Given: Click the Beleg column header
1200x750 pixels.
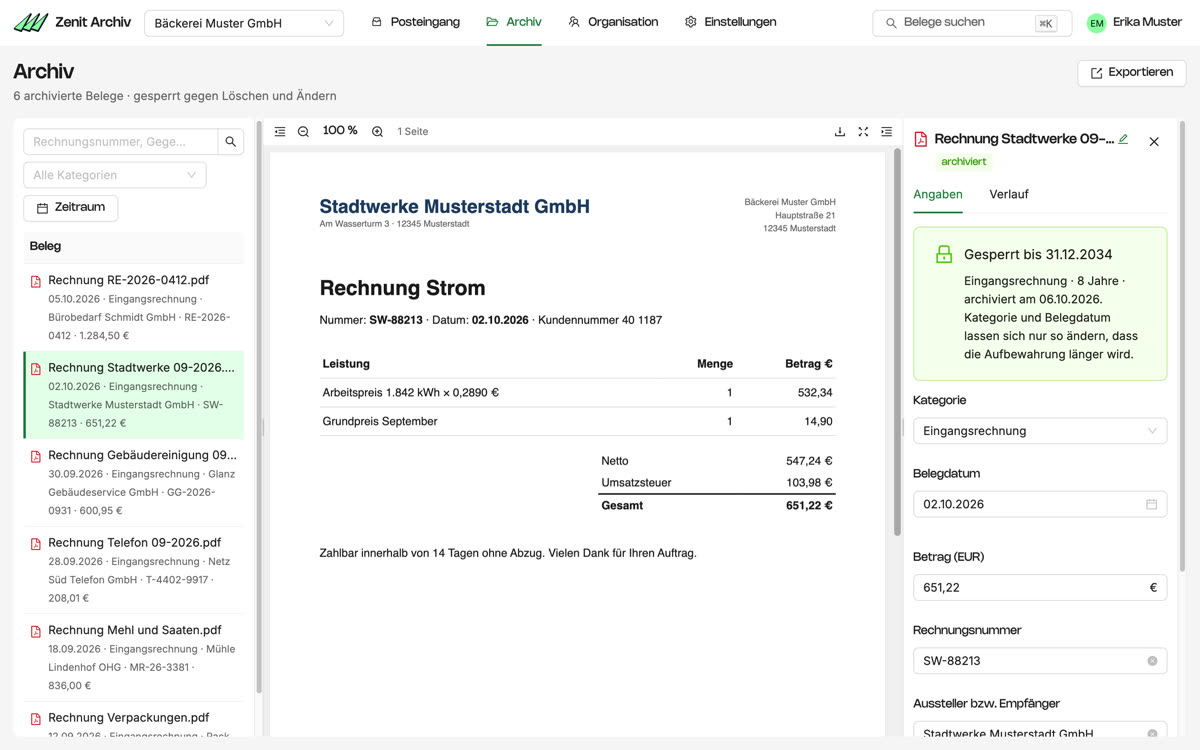Looking at the screenshot, I should tap(133, 246).
